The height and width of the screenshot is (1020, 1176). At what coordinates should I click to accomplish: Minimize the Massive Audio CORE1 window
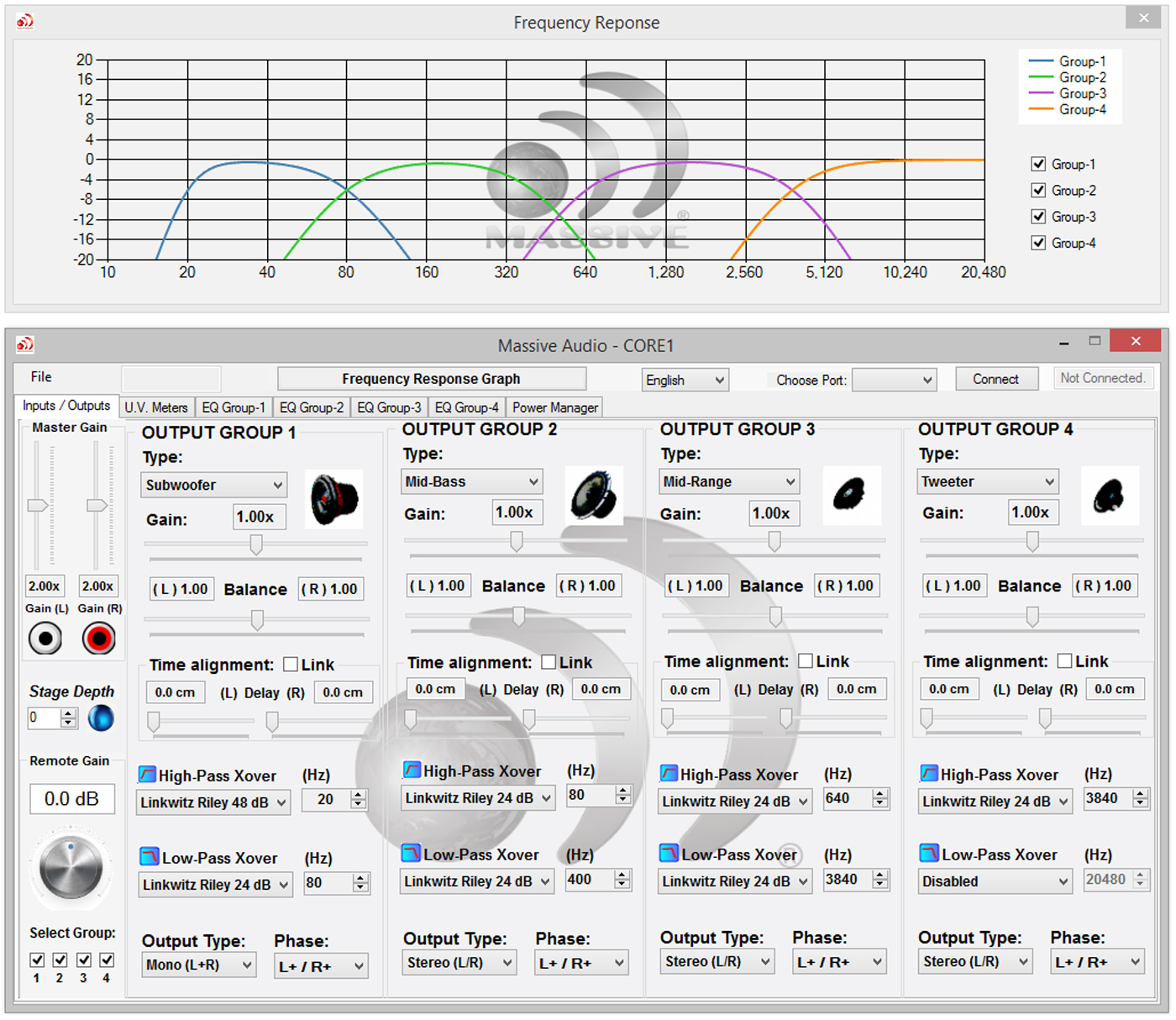click(x=1064, y=342)
